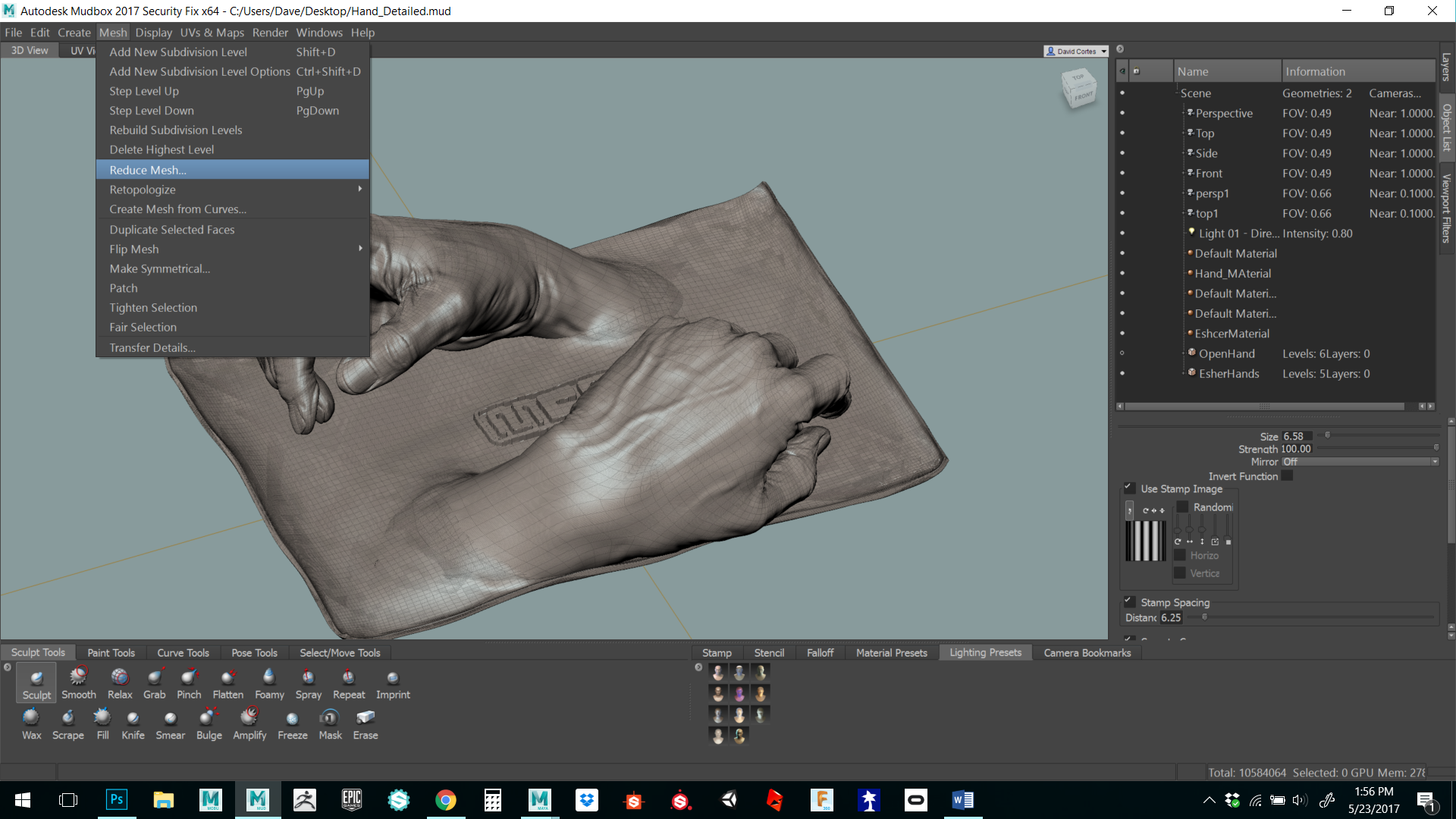Screen dimensions: 1456x819
Task: Toggle the Stamp Spacing checkbox
Action: click(1128, 601)
